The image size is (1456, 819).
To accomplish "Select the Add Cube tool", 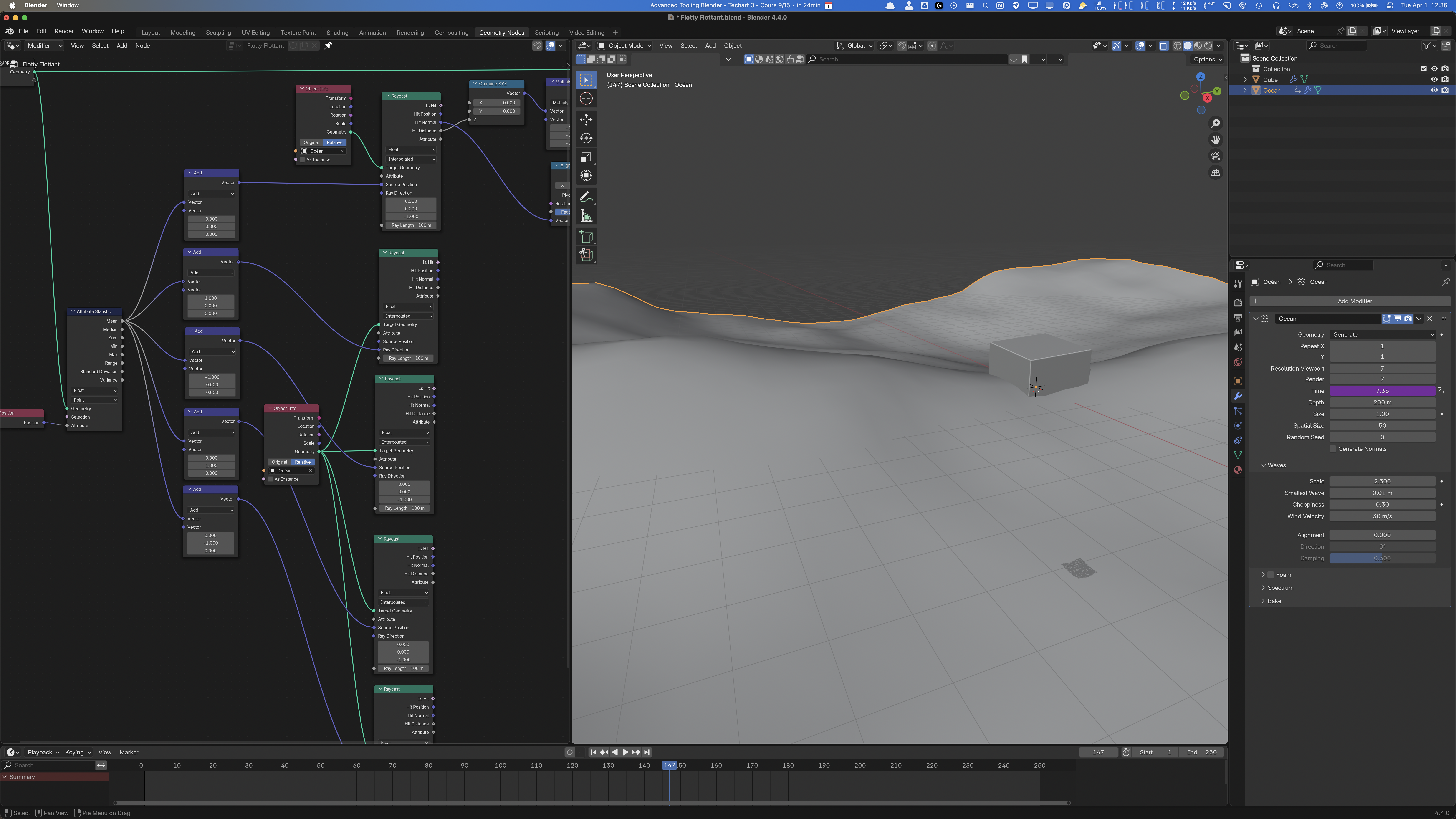I will (x=586, y=237).
